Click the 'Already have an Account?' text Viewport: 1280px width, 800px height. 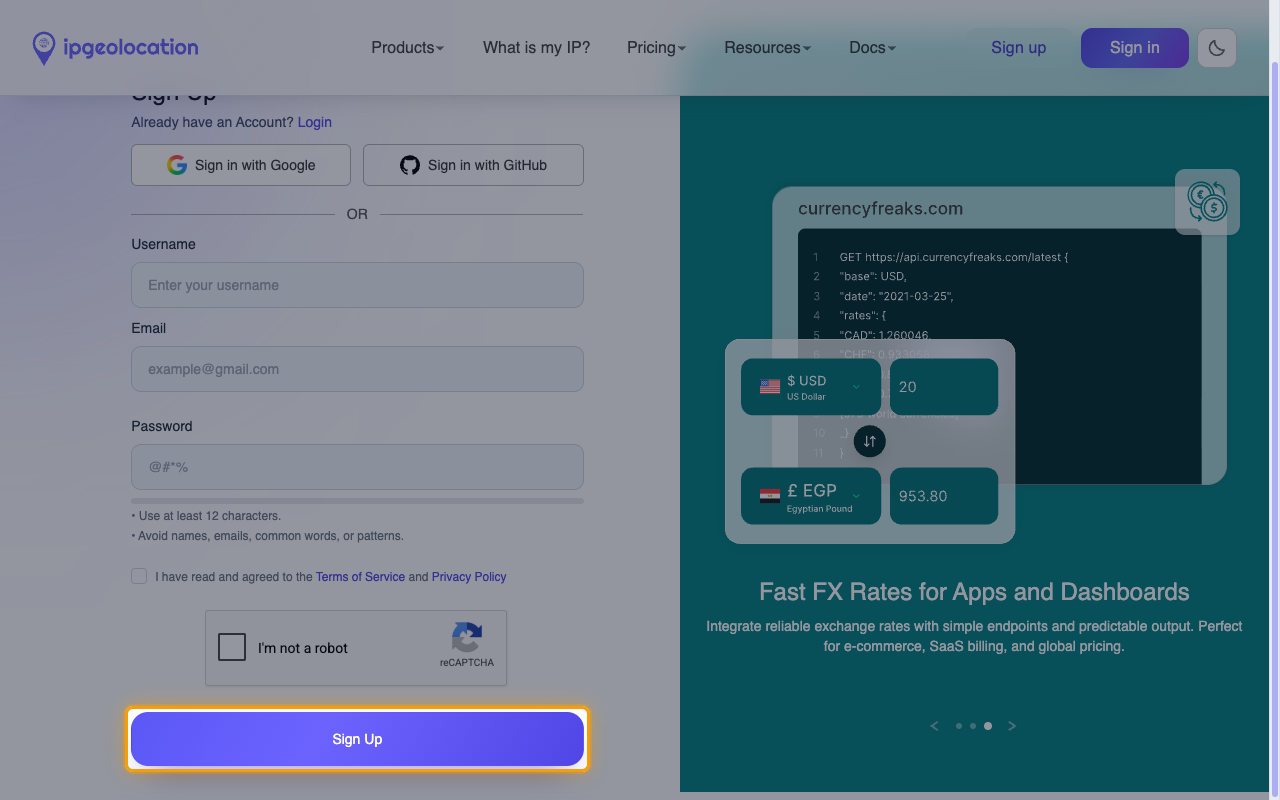click(213, 122)
